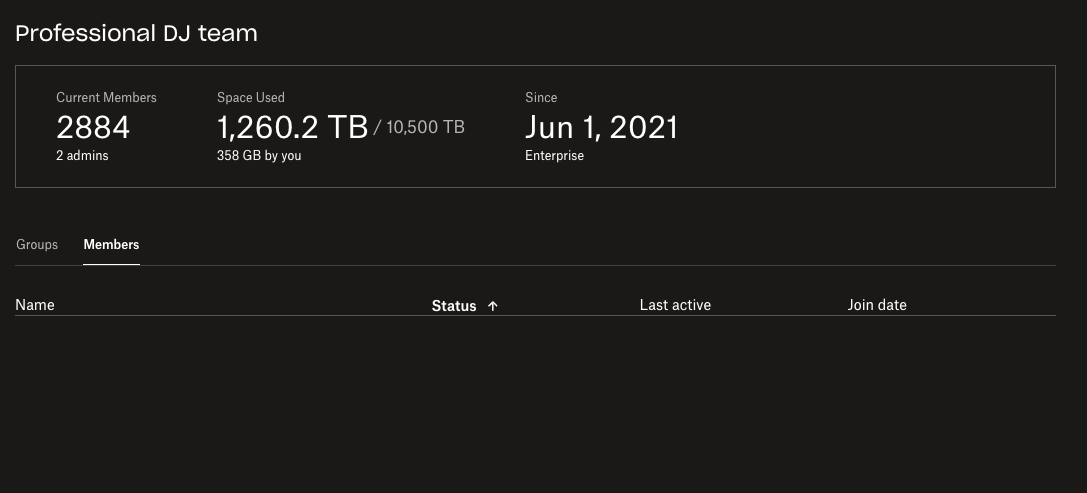The image size is (1087, 493).
Task: Click the 358 GB by you text
Action: click(259, 156)
